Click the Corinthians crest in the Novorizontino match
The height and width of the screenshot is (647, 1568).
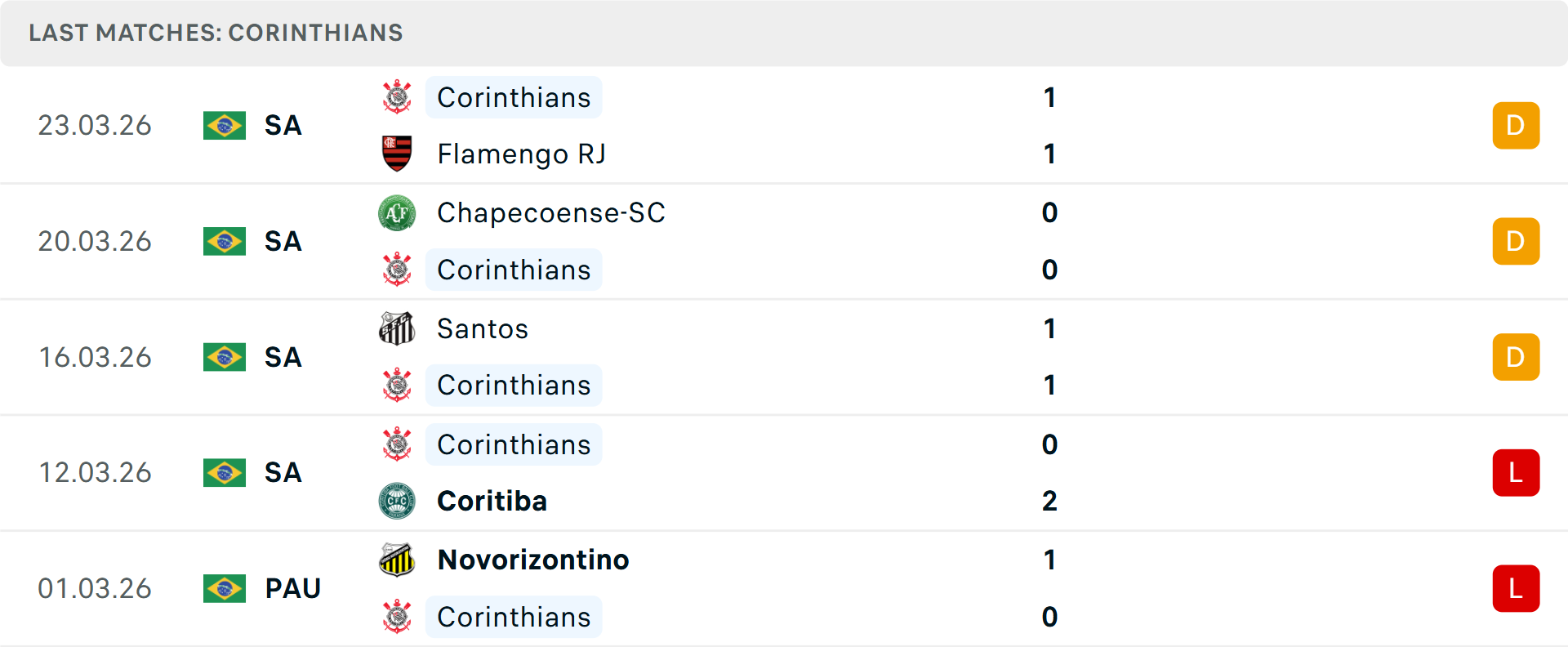397,618
